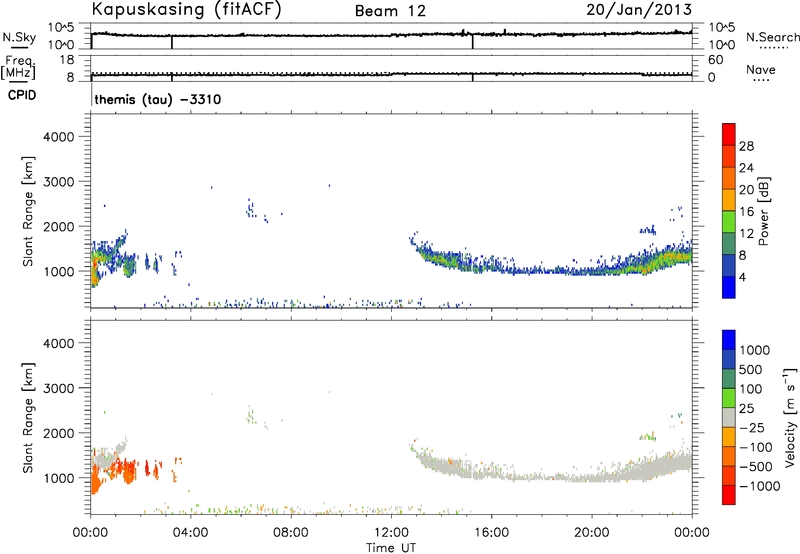Pick the bright blue lowest Power colorbar segment

729,287
